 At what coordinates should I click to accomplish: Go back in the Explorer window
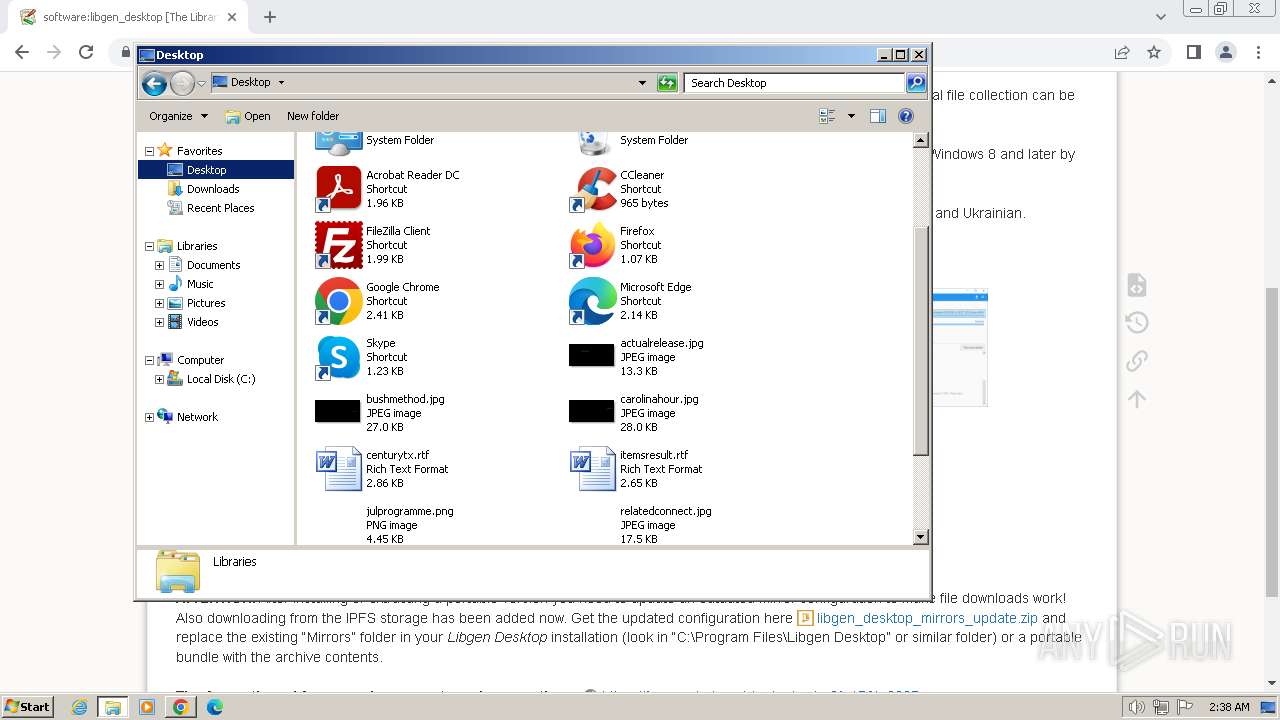[154, 83]
